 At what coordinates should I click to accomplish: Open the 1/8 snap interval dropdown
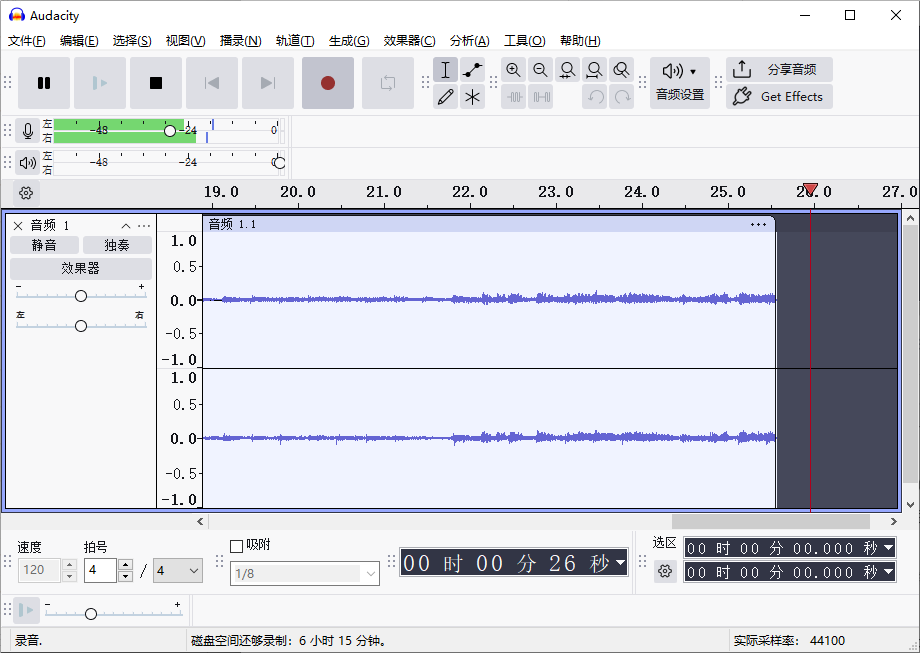point(305,573)
